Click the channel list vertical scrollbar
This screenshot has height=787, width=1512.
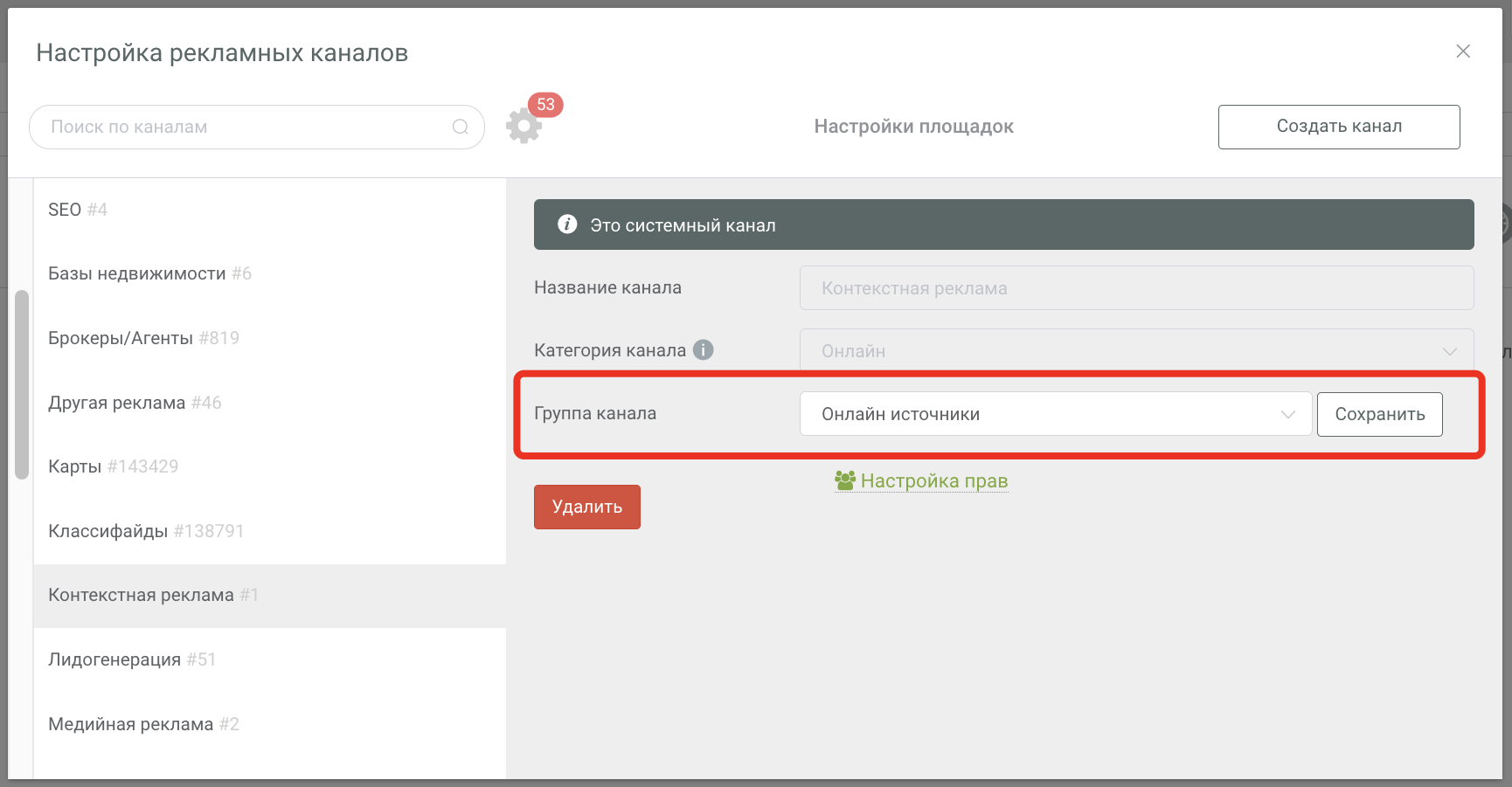[22, 384]
